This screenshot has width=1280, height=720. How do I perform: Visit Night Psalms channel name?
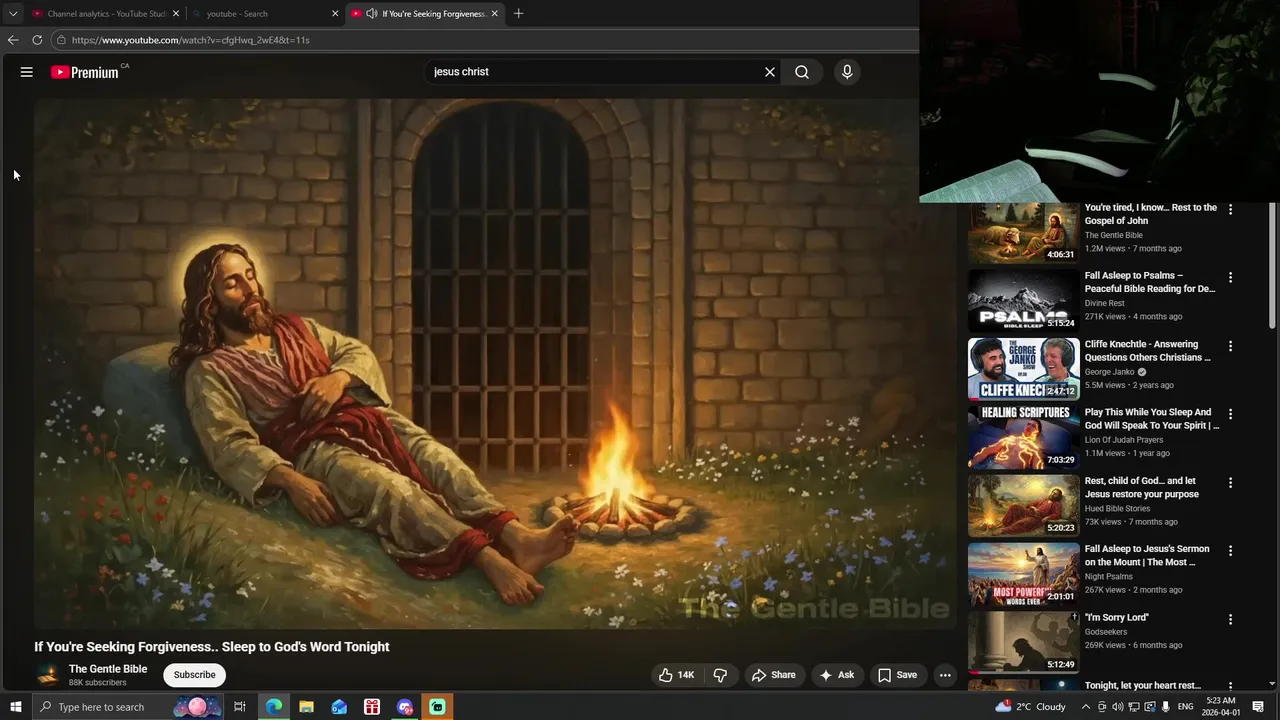pos(1109,577)
